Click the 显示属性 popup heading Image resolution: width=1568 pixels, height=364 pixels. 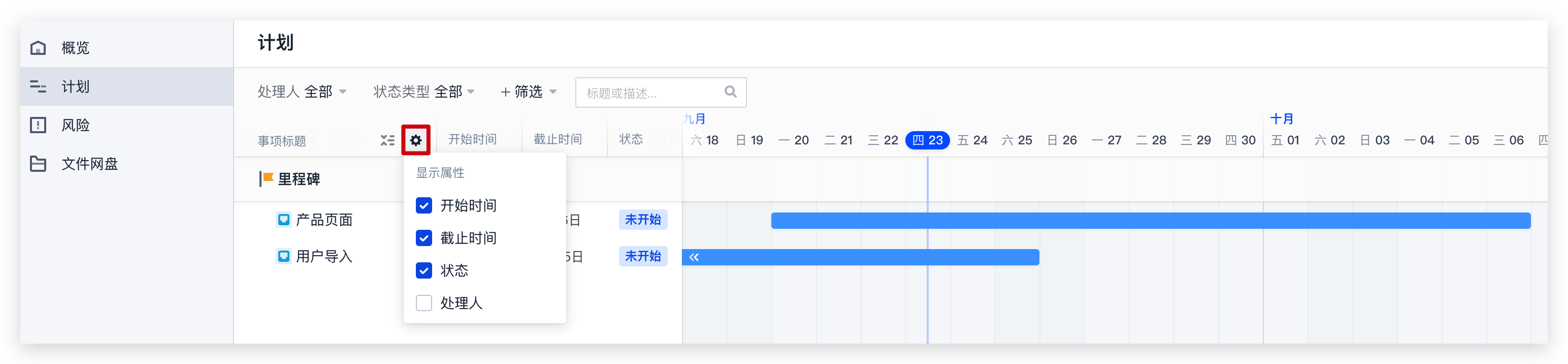pos(440,172)
